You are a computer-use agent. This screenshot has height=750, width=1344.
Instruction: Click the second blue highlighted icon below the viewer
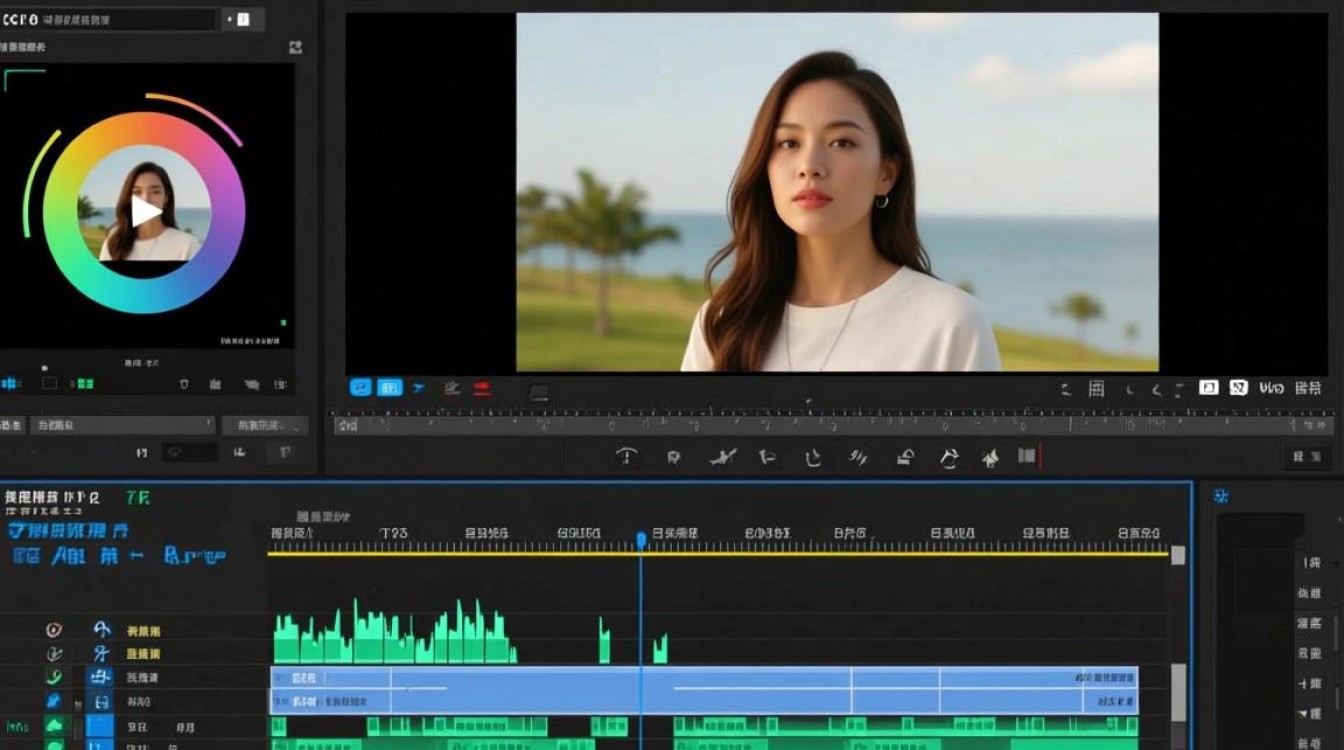[x=390, y=387]
